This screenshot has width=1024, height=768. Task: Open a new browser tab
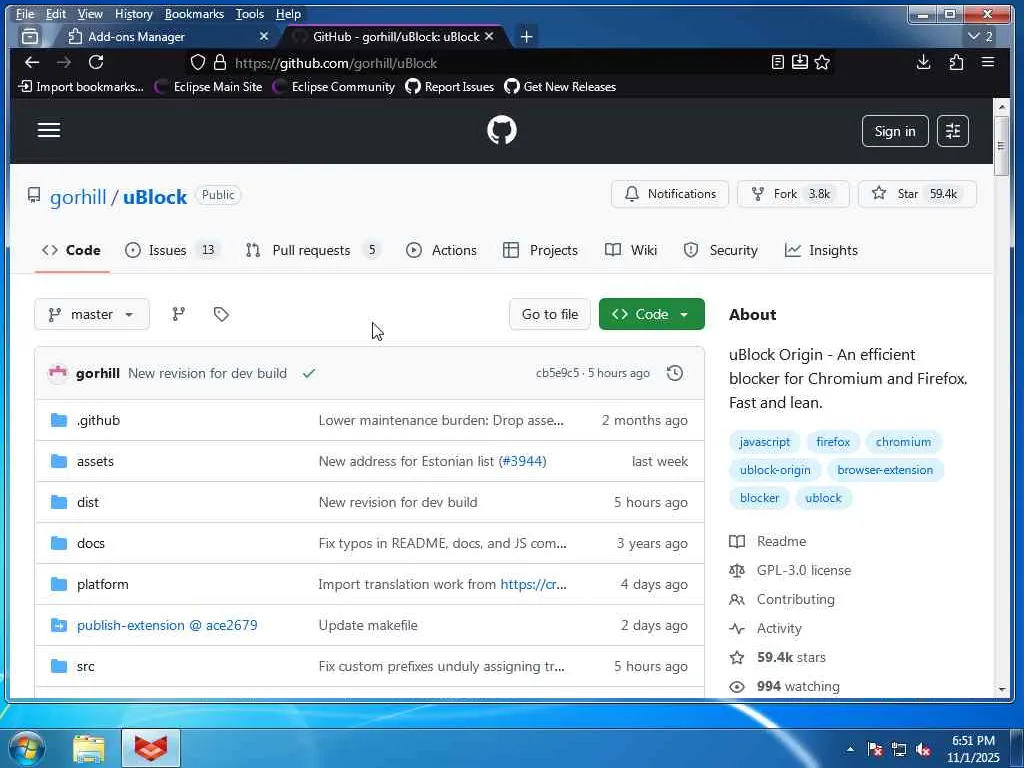[526, 37]
